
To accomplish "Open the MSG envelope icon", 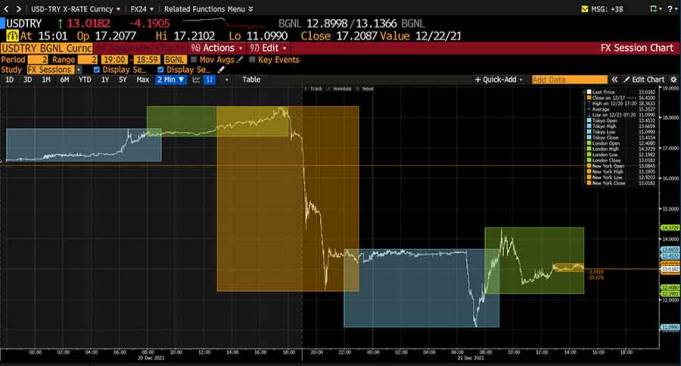I will 585,9.
